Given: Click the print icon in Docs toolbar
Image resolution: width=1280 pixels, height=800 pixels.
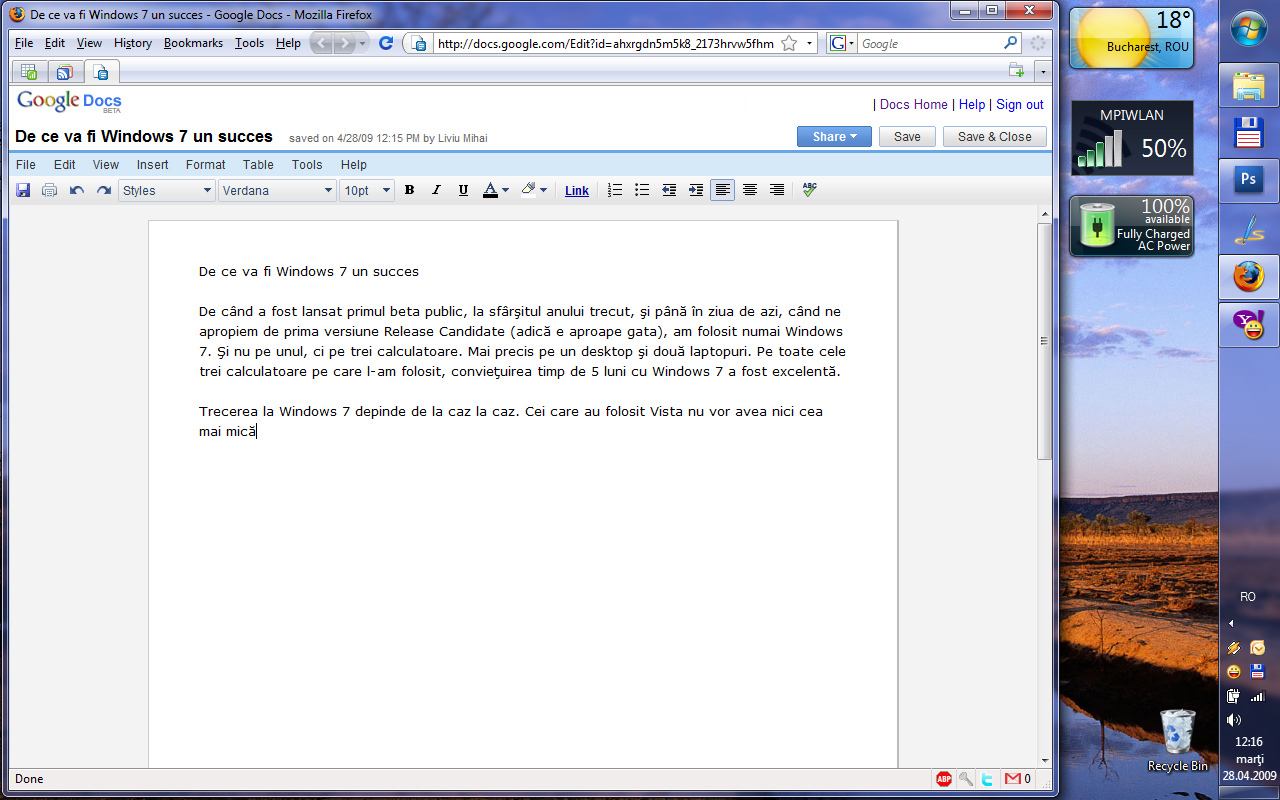Looking at the screenshot, I should (49, 190).
